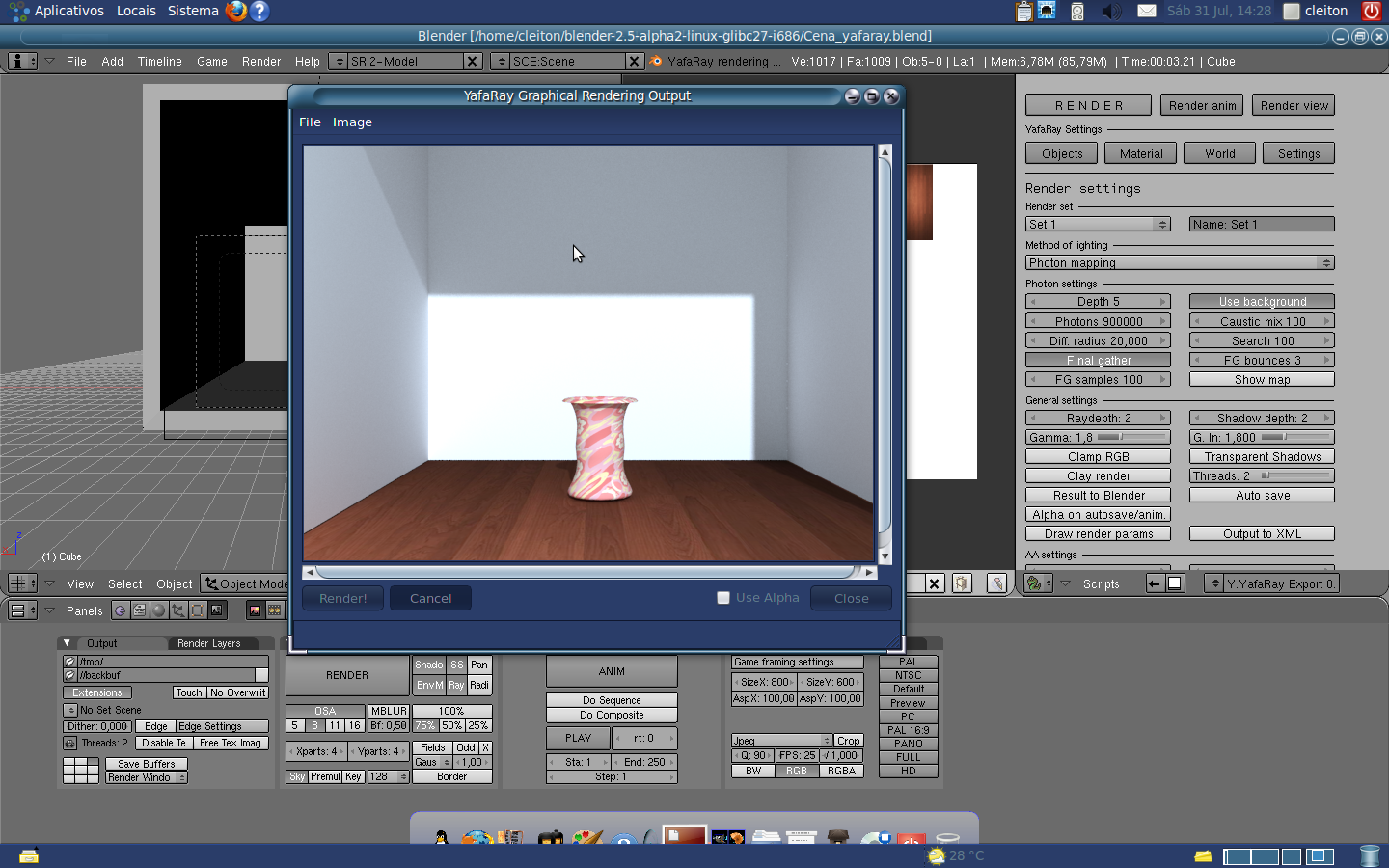Click the render output vertical scrollbar
The width and height of the screenshot is (1389, 868).
pyautogui.click(x=885, y=354)
